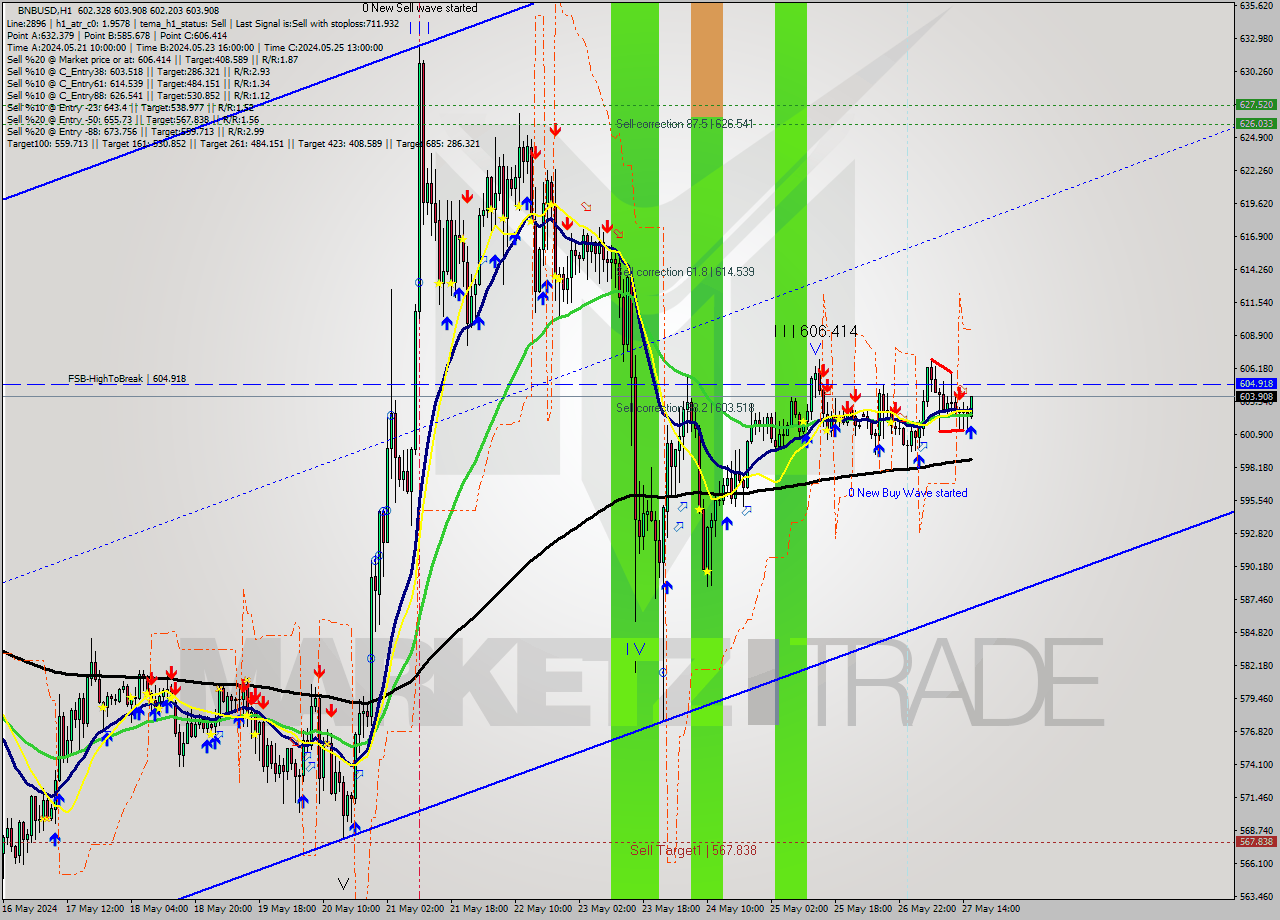Select the 'Sell %10 @ C_Entry88: 626.541' line

[x=138, y=95]
